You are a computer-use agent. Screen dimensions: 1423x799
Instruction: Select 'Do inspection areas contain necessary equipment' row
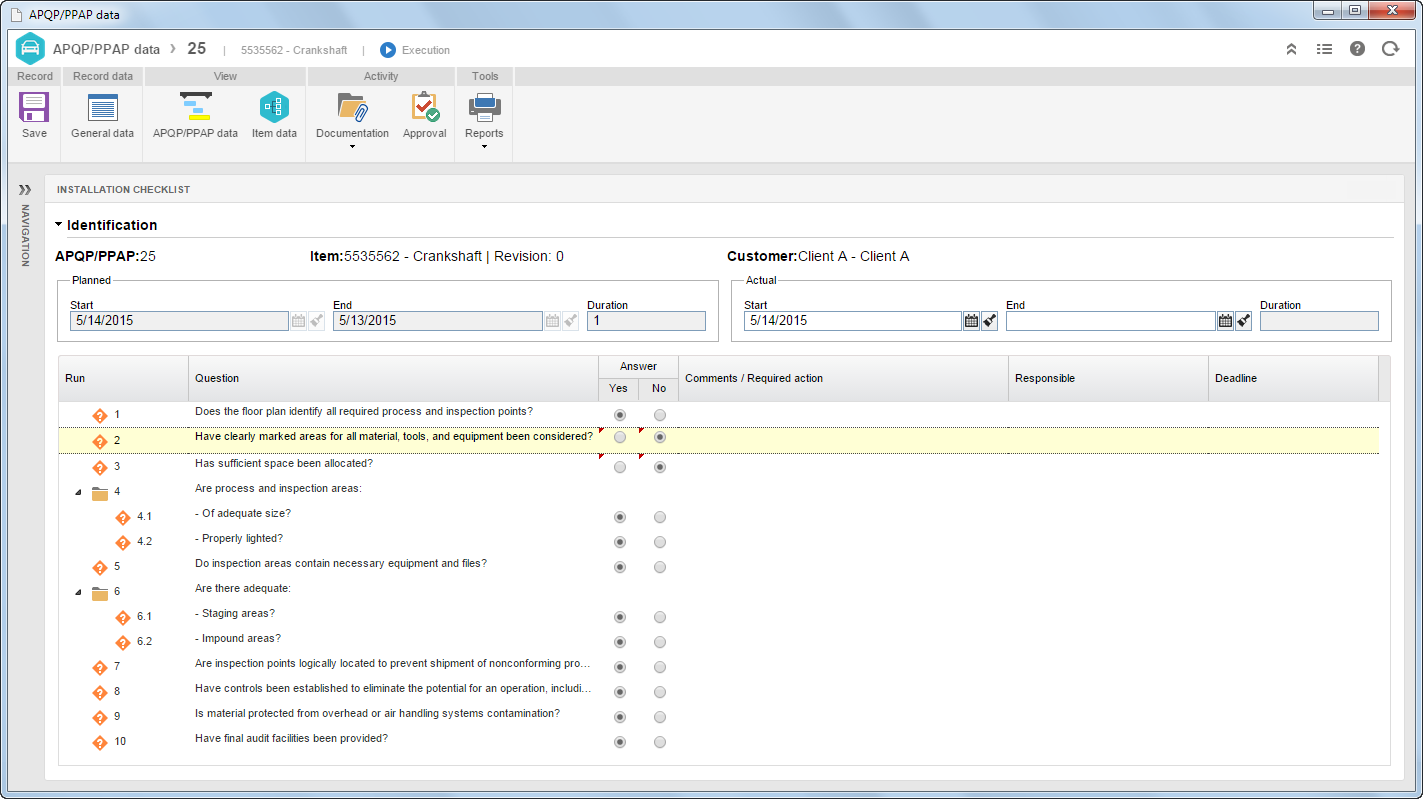pos(718,566)
